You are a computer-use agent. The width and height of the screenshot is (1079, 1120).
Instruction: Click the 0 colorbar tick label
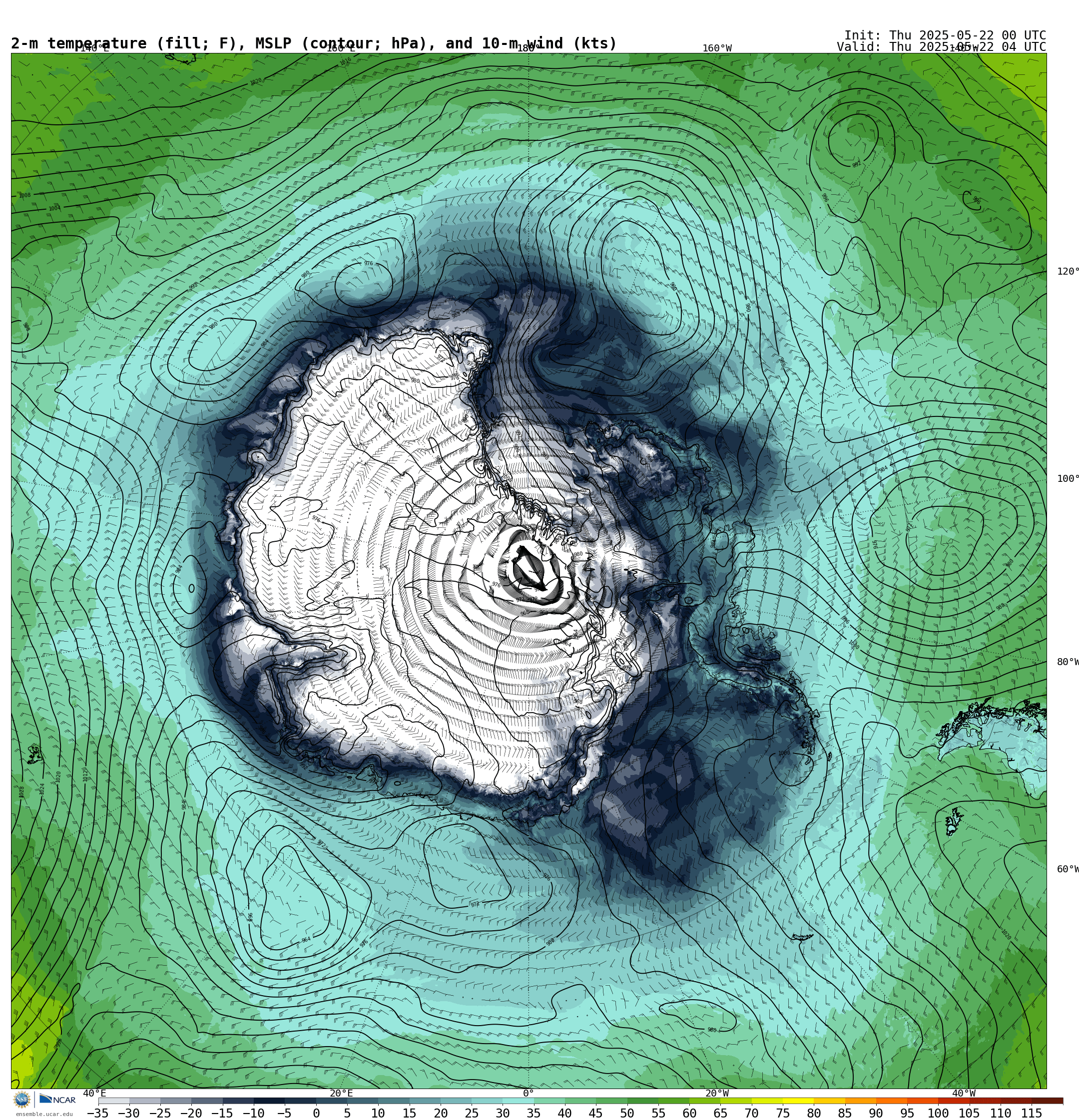coord(316,1113)
